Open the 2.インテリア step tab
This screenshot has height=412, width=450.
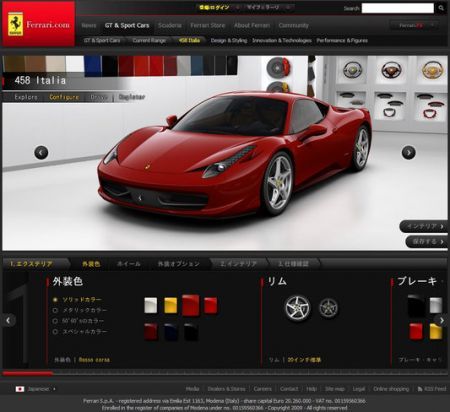(x=238, y=264)
